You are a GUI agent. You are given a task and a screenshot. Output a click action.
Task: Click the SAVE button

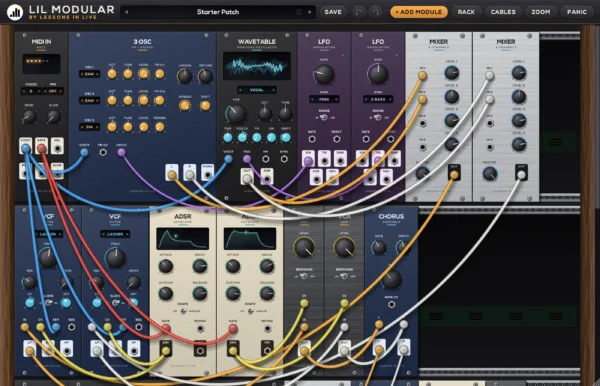(x=333, y=12)
